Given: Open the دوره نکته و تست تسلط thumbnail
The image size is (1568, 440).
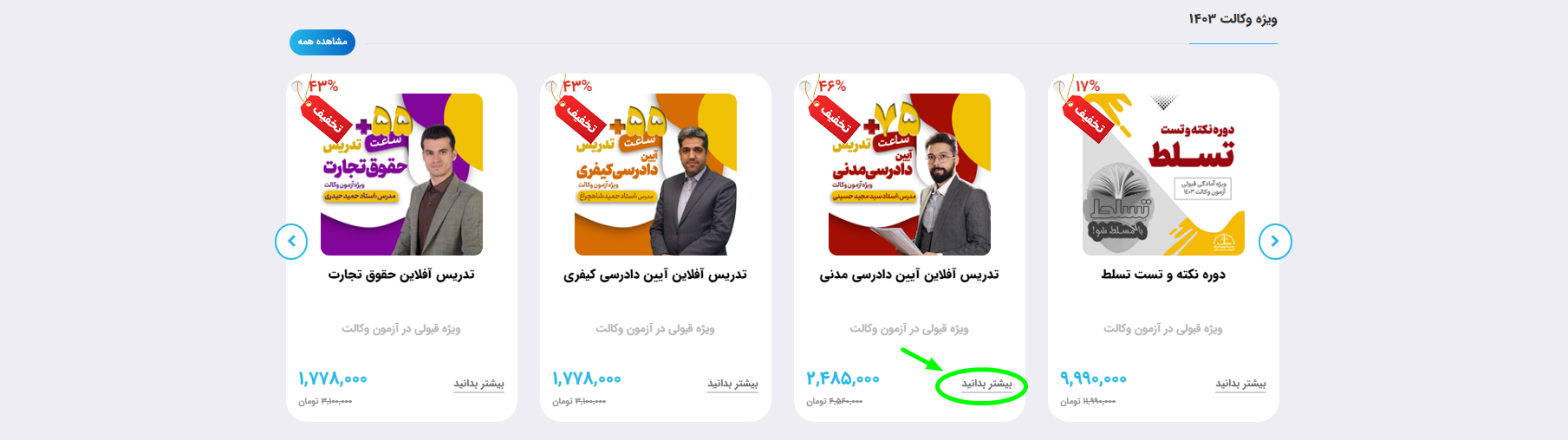Looking at the screenshot, I should pyautogui.click(x=1163, y=174).
